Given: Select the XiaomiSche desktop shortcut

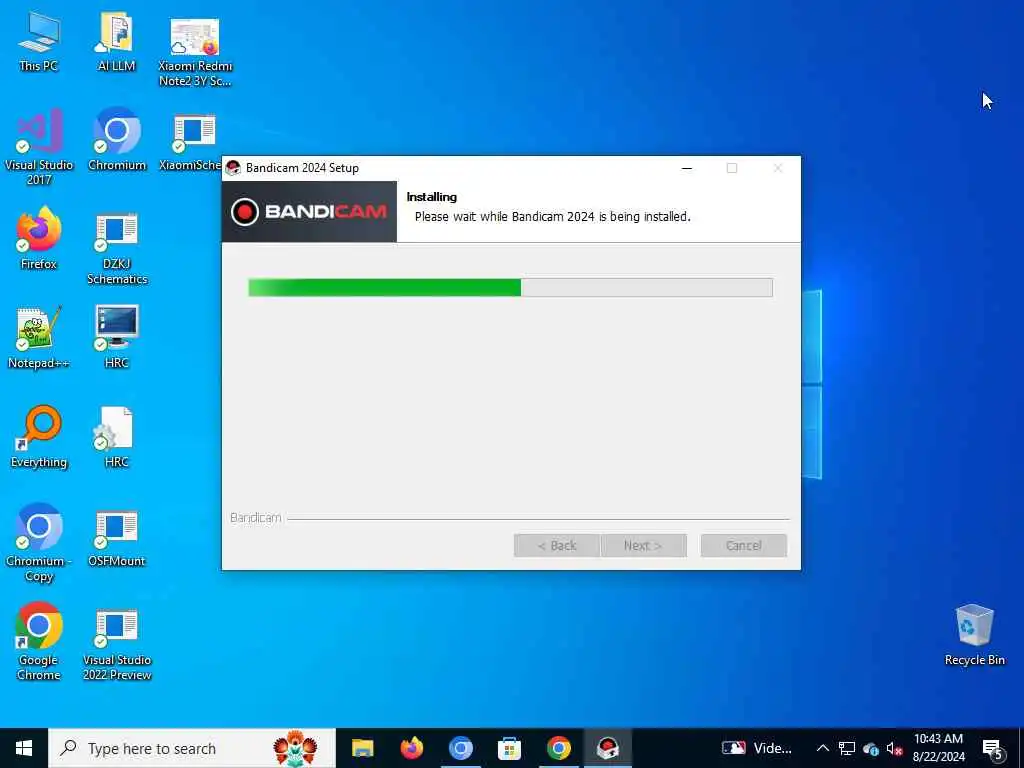Looking at the screenshot, I should pos(191,142).
